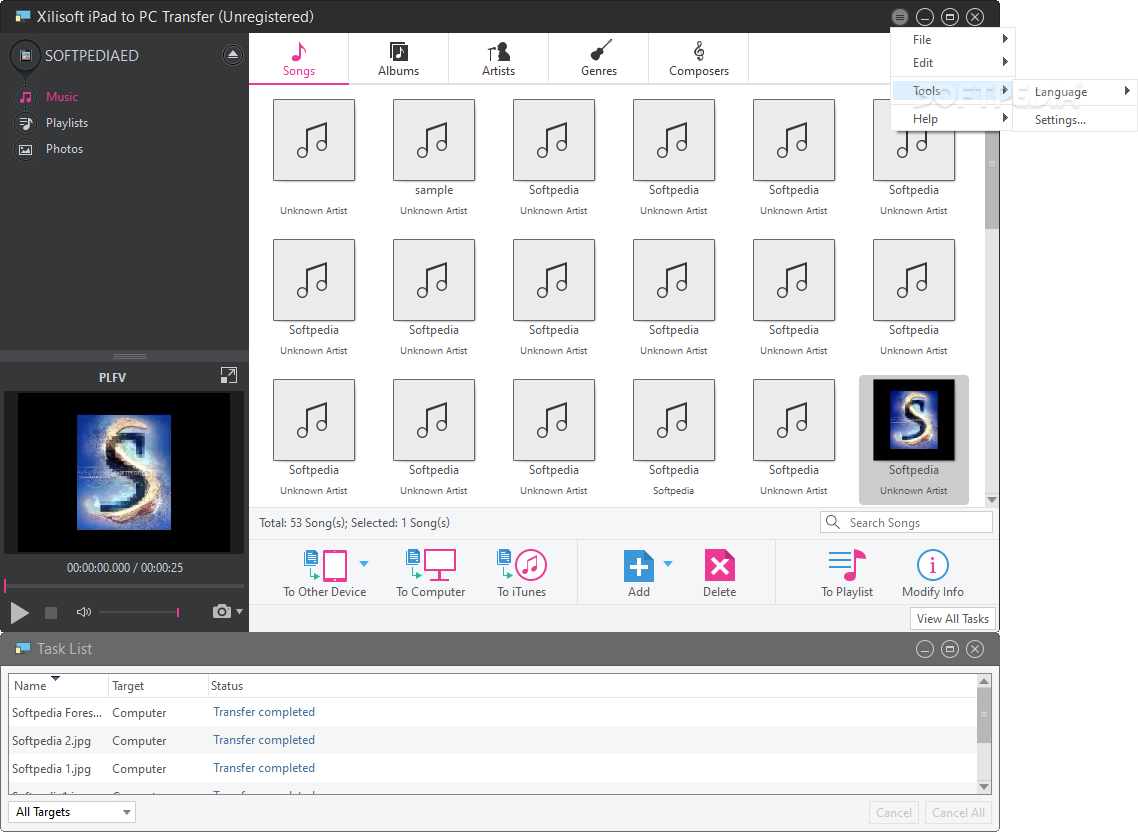
Task: Sort Task List by Status column
Action: pos(592,686)
